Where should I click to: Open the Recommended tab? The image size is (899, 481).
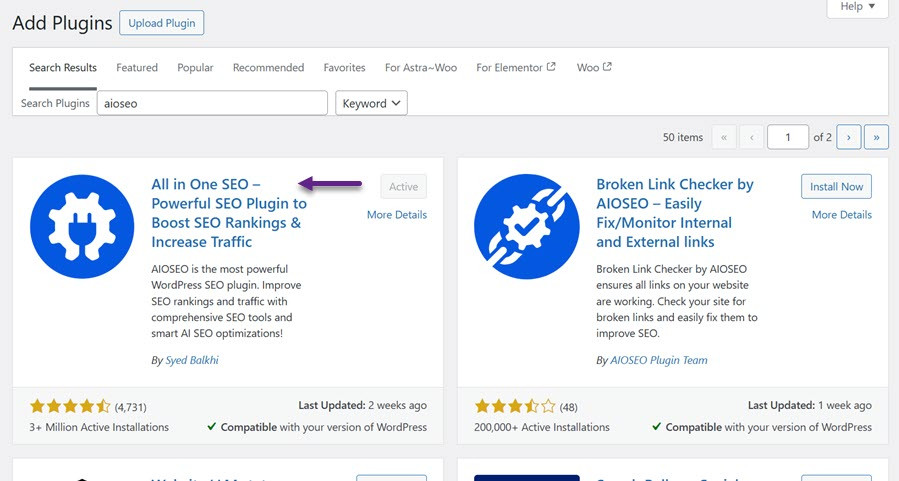(268, 68)
